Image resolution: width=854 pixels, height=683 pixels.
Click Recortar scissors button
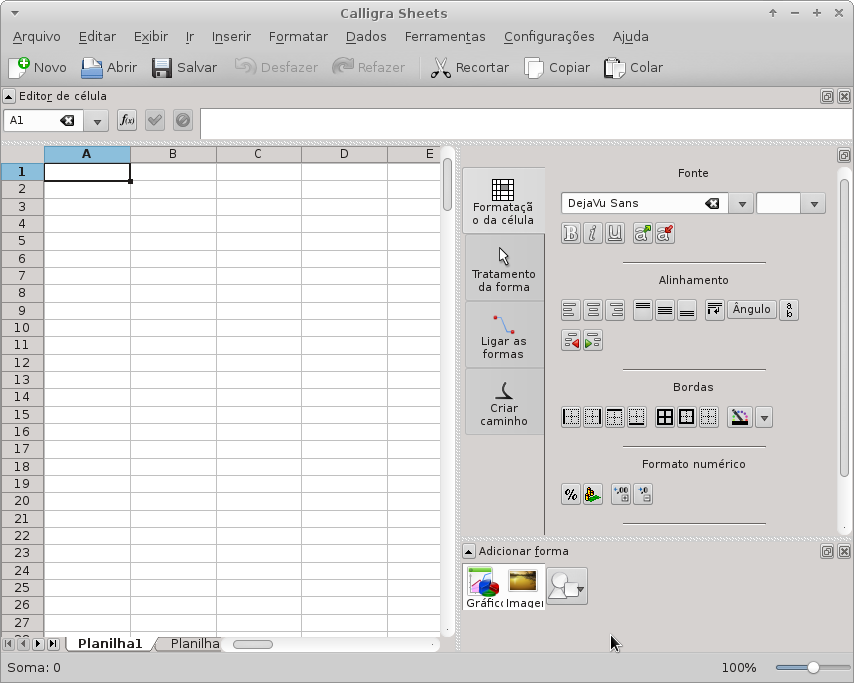click(469, 68)
